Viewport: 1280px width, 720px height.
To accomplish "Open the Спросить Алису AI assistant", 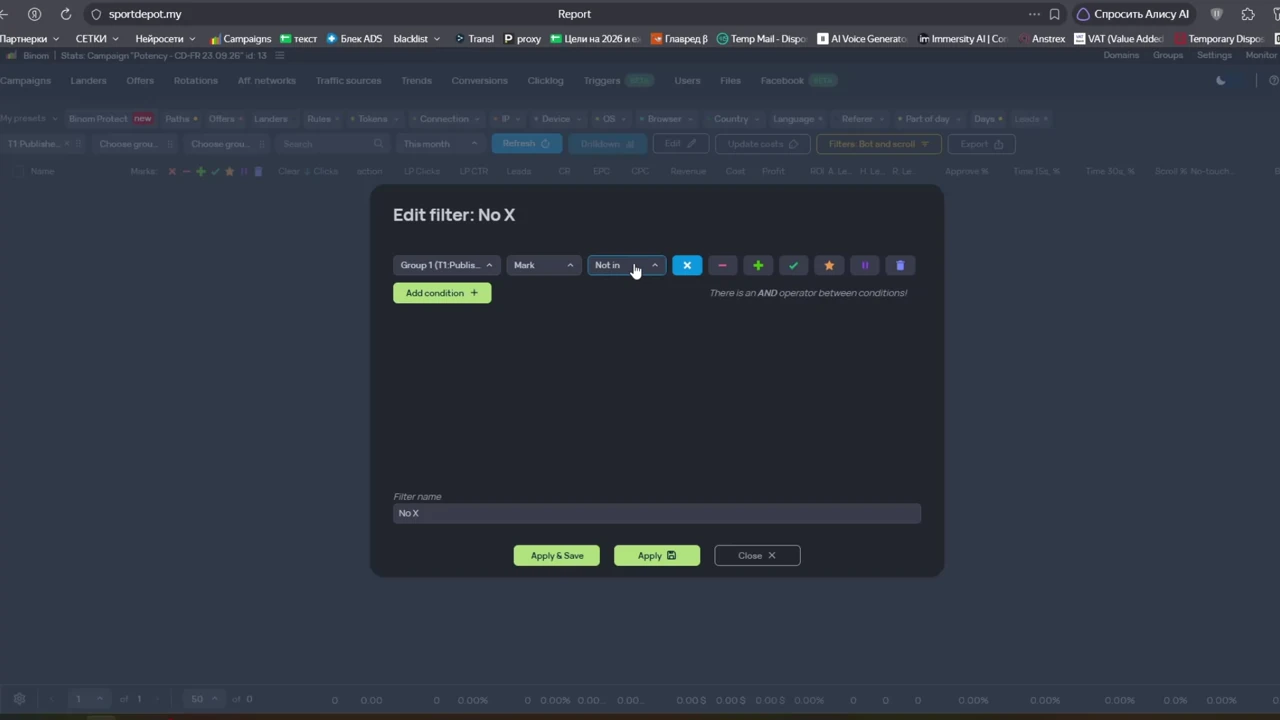I will [1133, 14].
